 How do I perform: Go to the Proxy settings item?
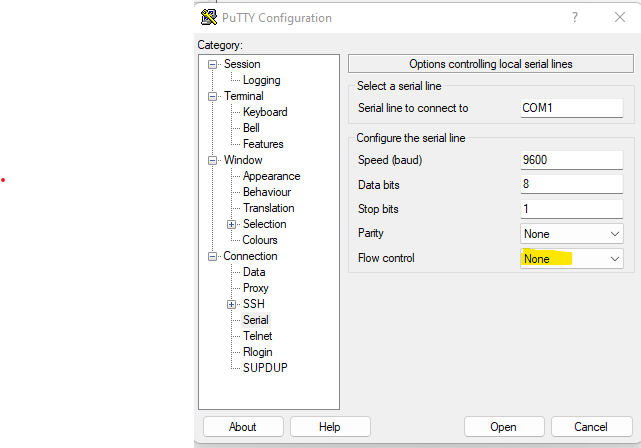(x=256, y=288)
